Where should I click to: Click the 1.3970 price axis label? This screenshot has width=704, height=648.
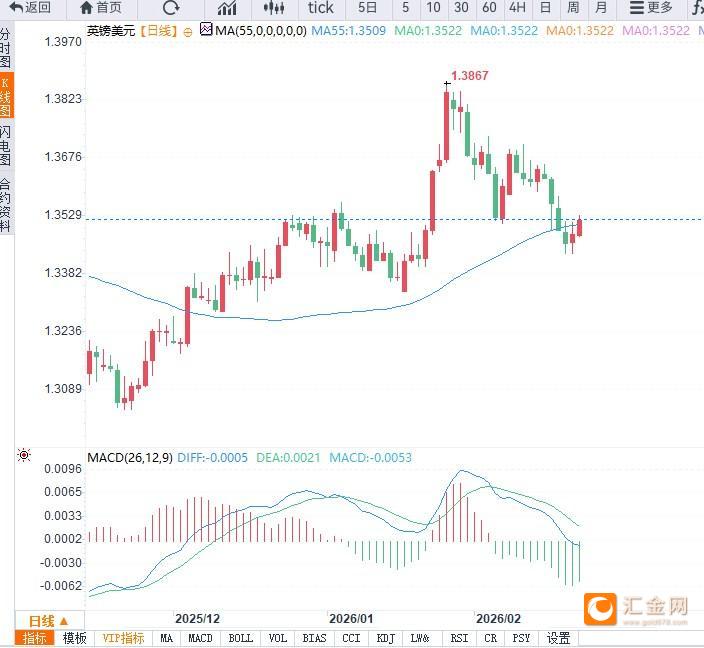63,42
